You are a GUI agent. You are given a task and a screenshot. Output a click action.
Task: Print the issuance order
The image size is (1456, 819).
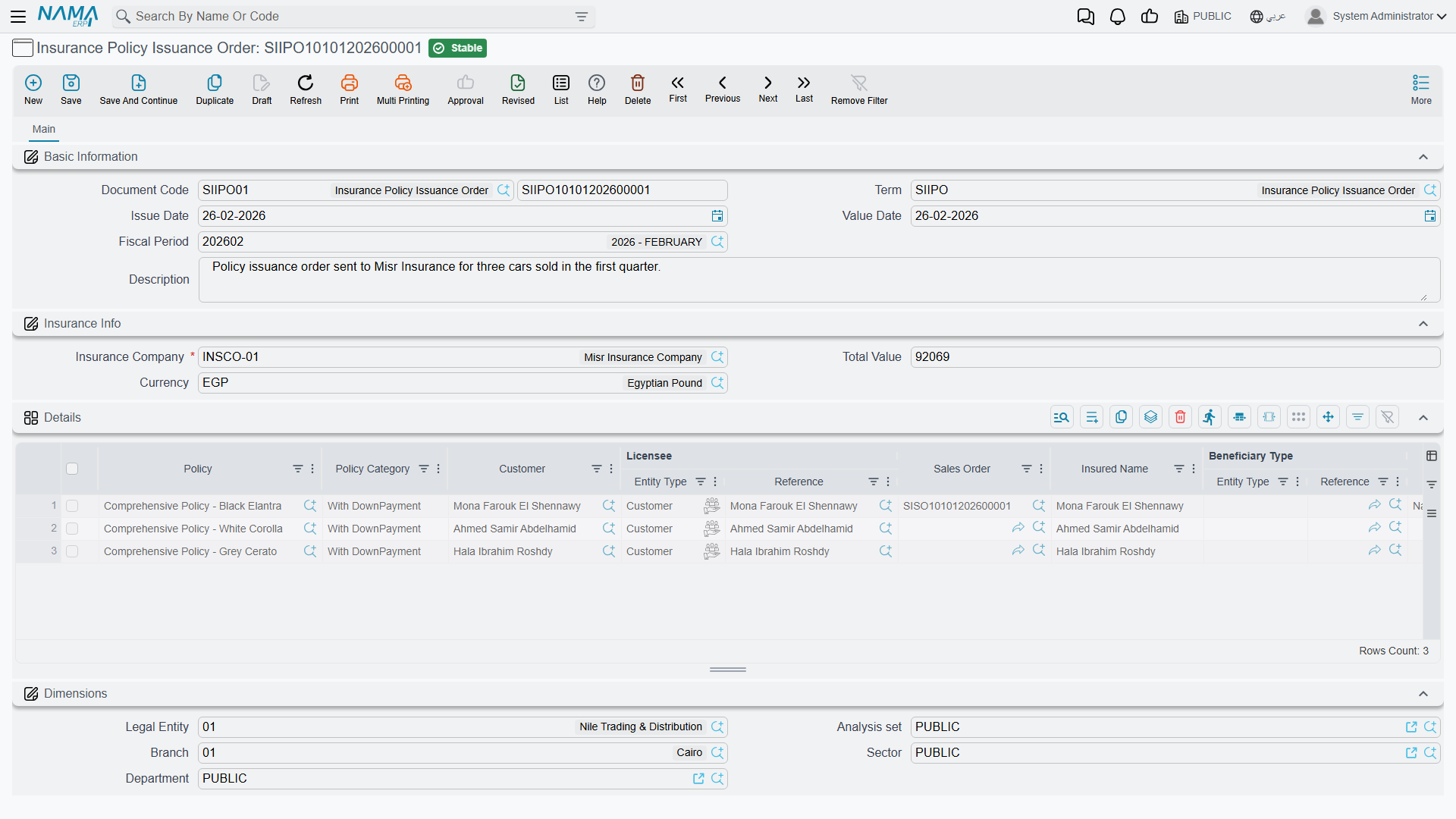pyautogui.click(x=350, y=89)
